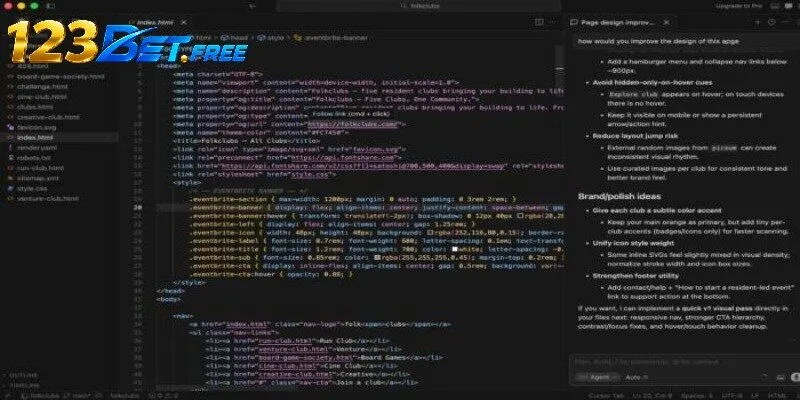Open the Agent mode dropdown
The height and width of the screenshot is (400, 800).
(597, 377)
